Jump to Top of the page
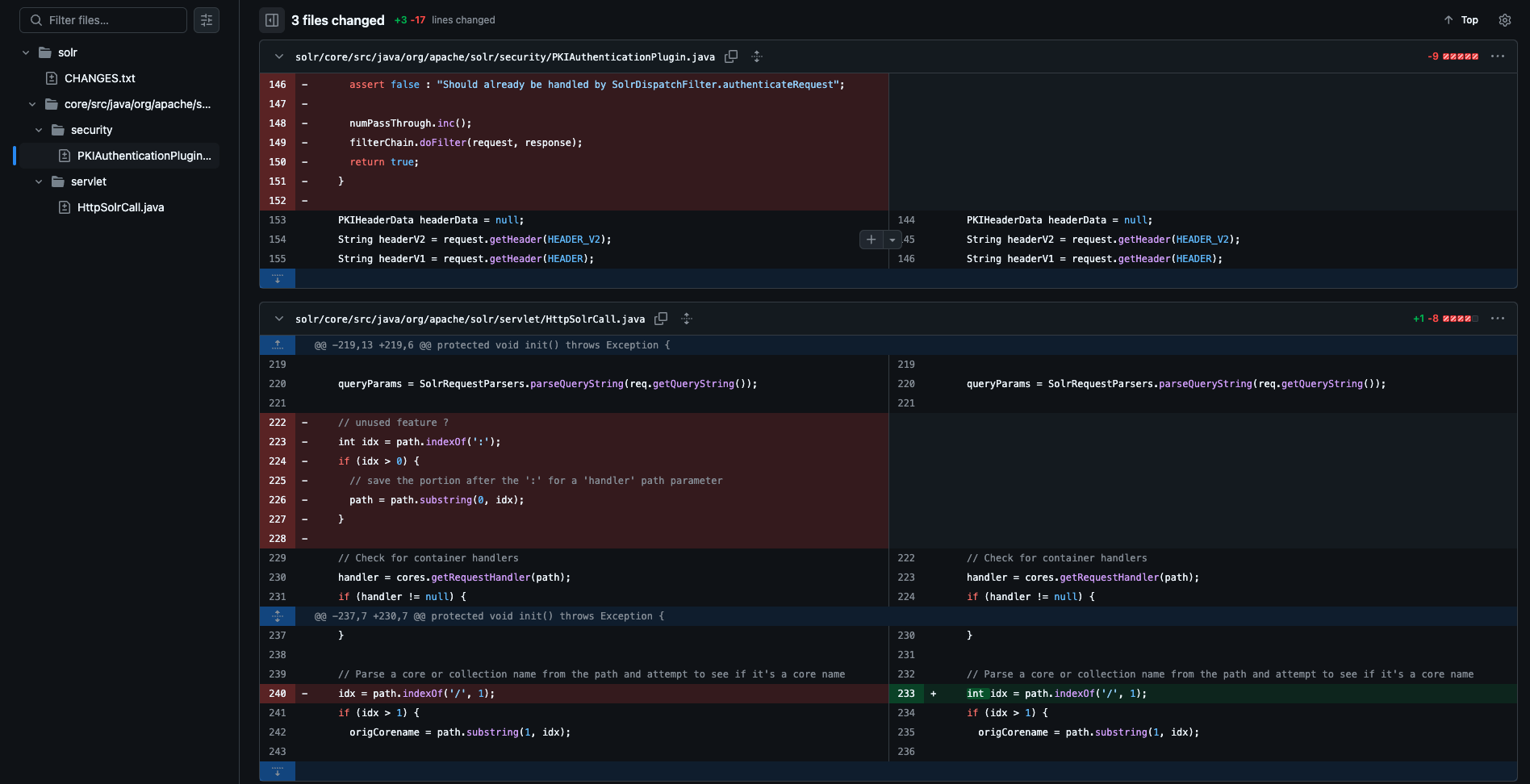Screen dimensions: 1530x784 click(1461, 20)
